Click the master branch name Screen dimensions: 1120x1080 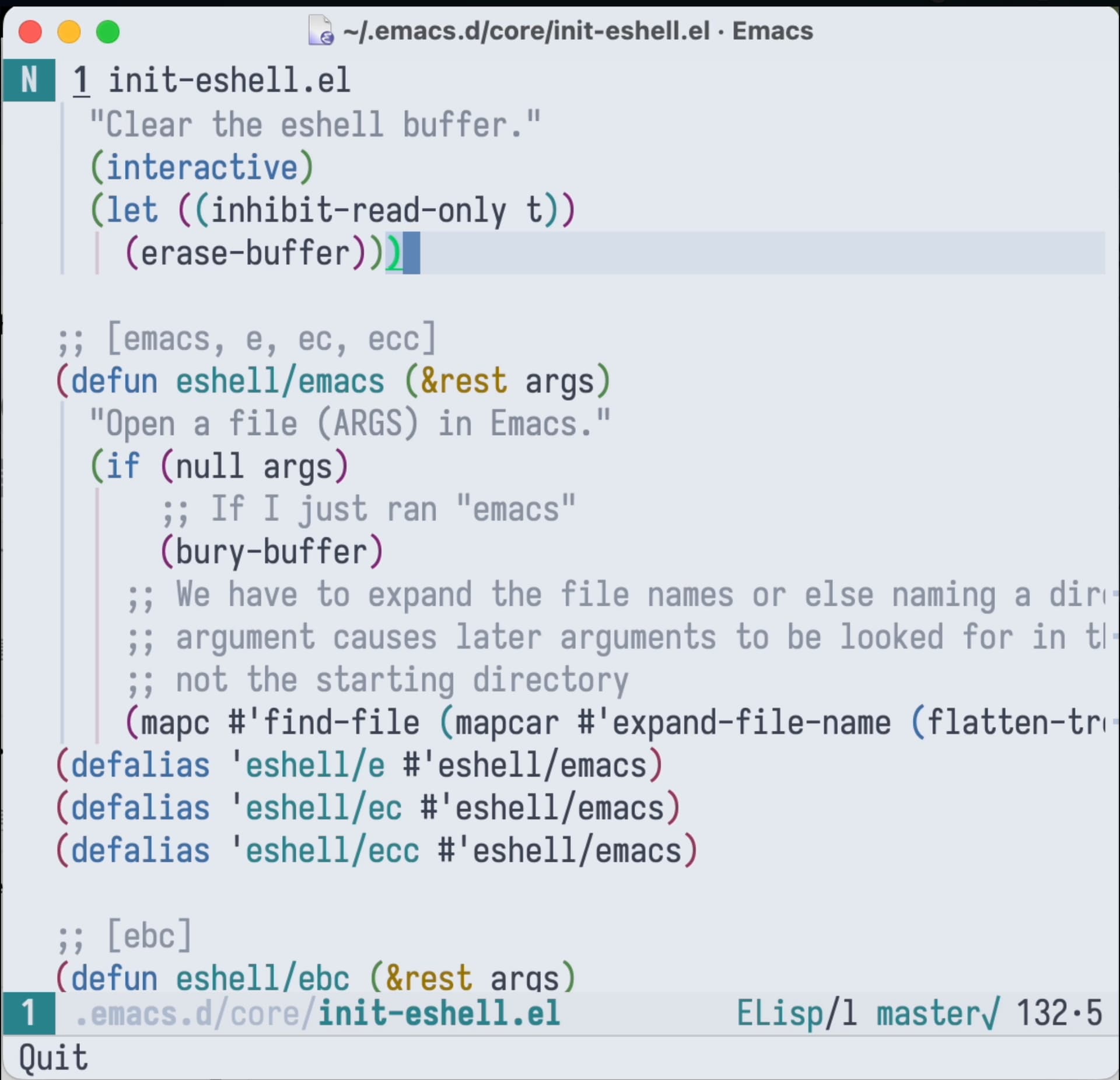[x=928, y=1013]
